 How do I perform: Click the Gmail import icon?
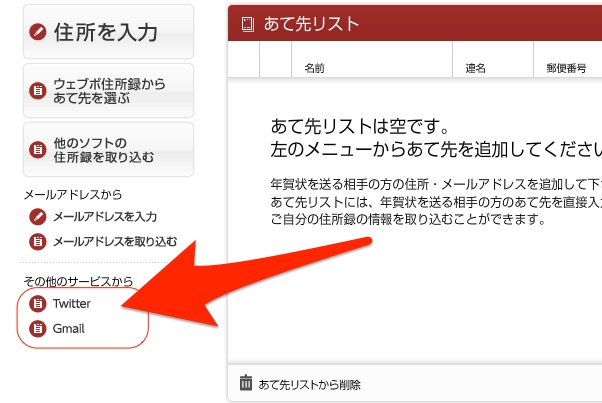(x=38, y=329)
